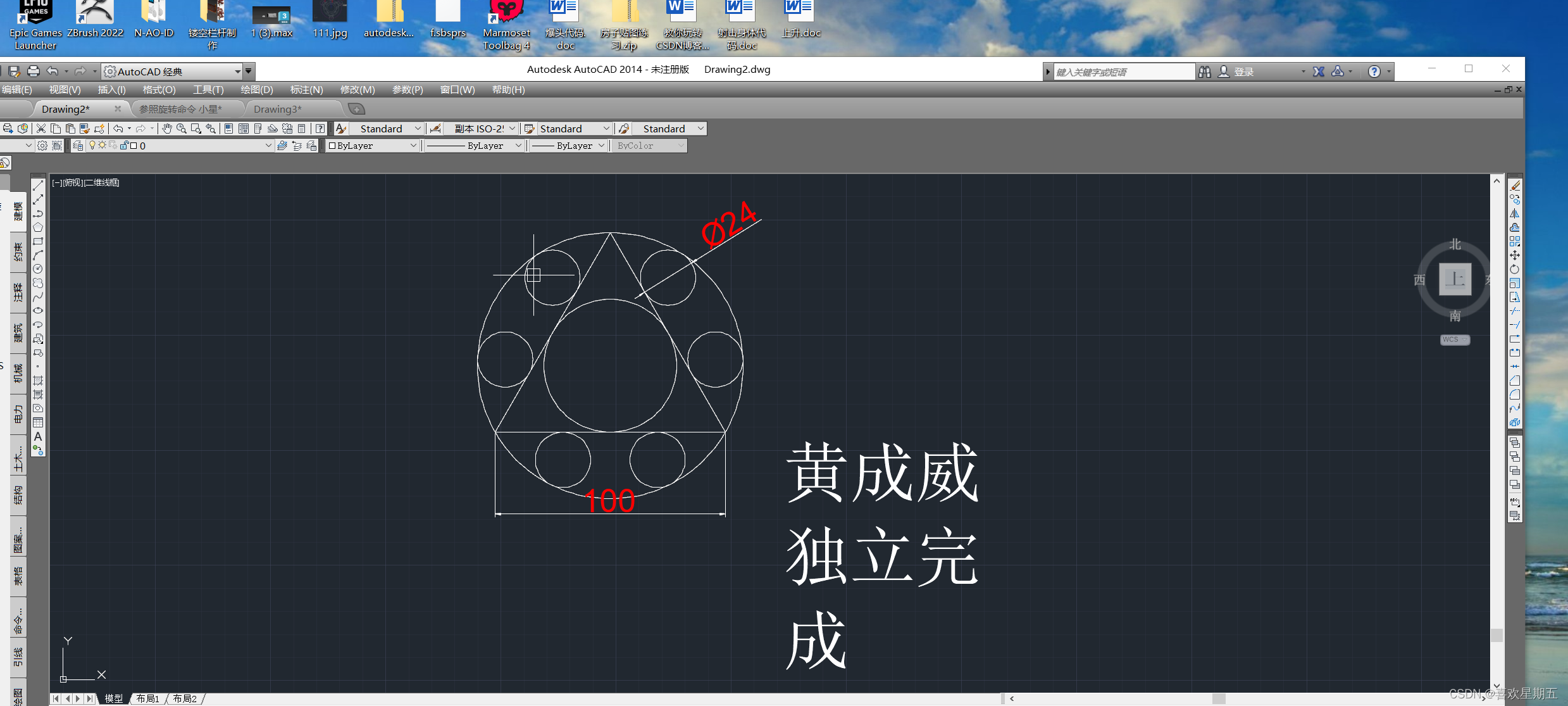Screen dimensions: 1568x706
Task: Open the 副本 ISO-25 dimension style dropdown
Action: click(x=512, y=129)
